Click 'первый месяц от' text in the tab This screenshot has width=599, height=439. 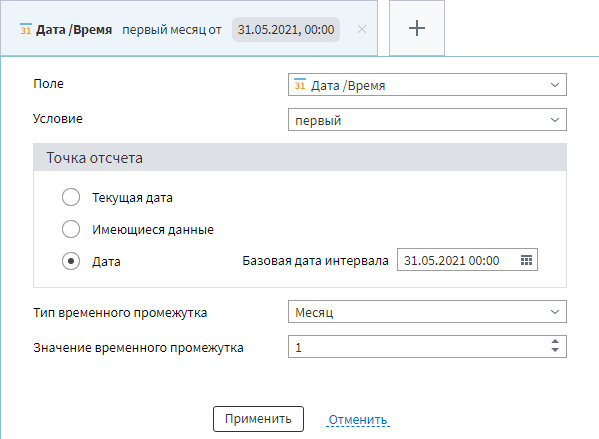click(x=172, y=29)
